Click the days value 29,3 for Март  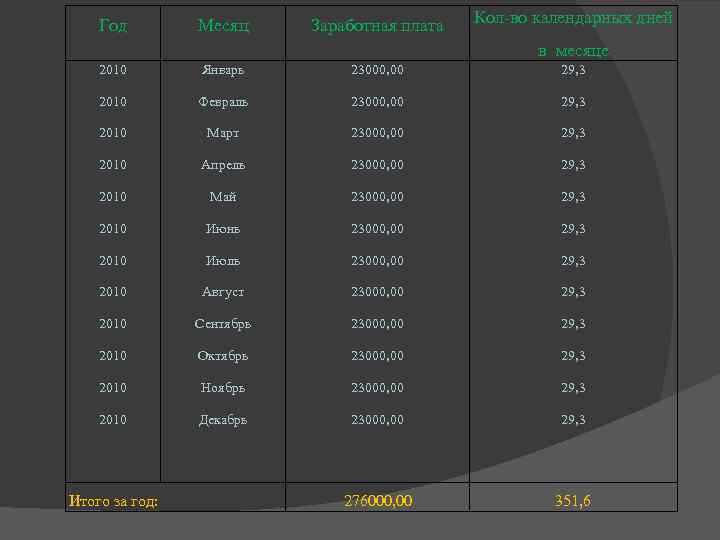(x=573, y=133)
